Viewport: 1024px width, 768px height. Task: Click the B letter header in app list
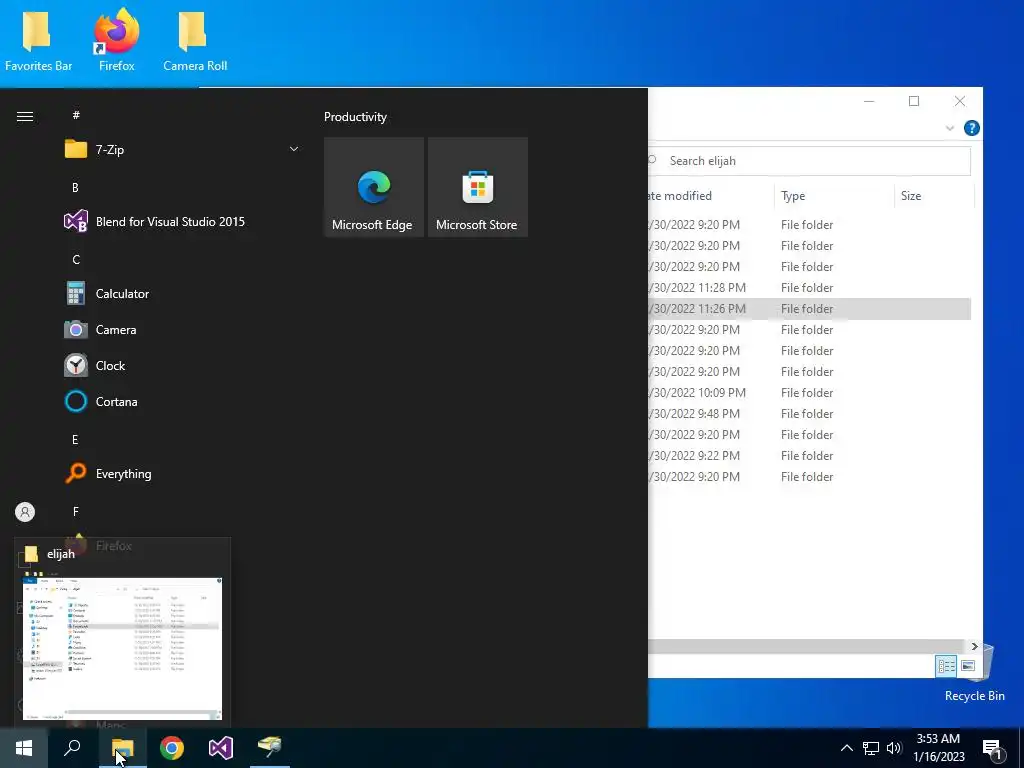click(x=75, y=187)
